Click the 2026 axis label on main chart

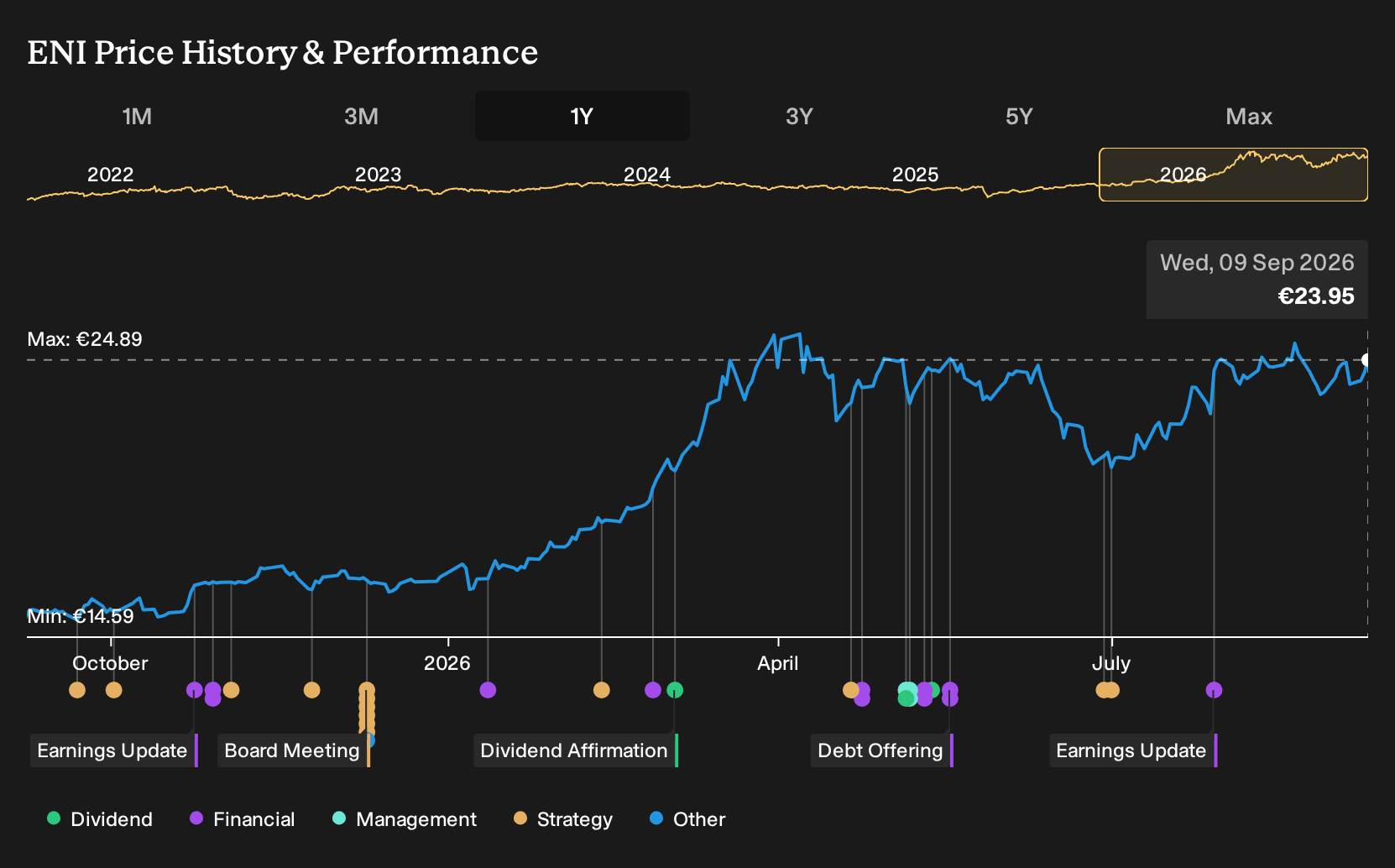pyautogui.click(x=447, y=663)
